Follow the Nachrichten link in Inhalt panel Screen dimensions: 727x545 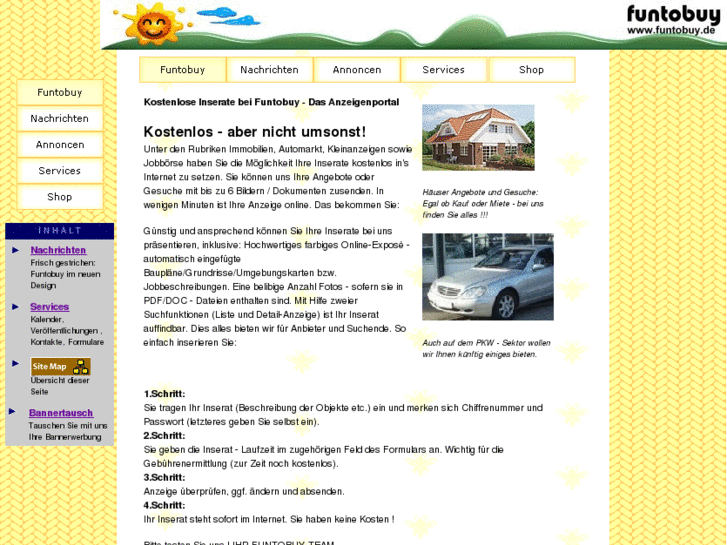tap(58, 250)
